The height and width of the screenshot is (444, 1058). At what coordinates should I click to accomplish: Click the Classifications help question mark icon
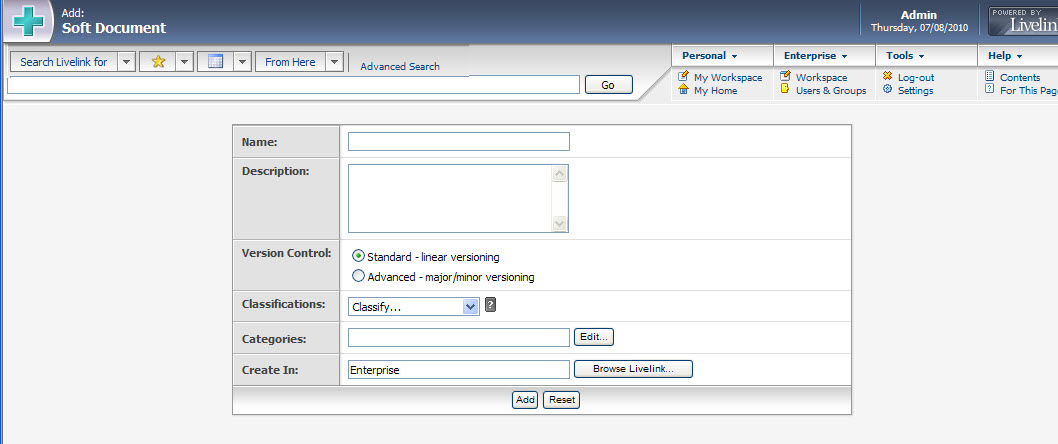tap(490, 306)
